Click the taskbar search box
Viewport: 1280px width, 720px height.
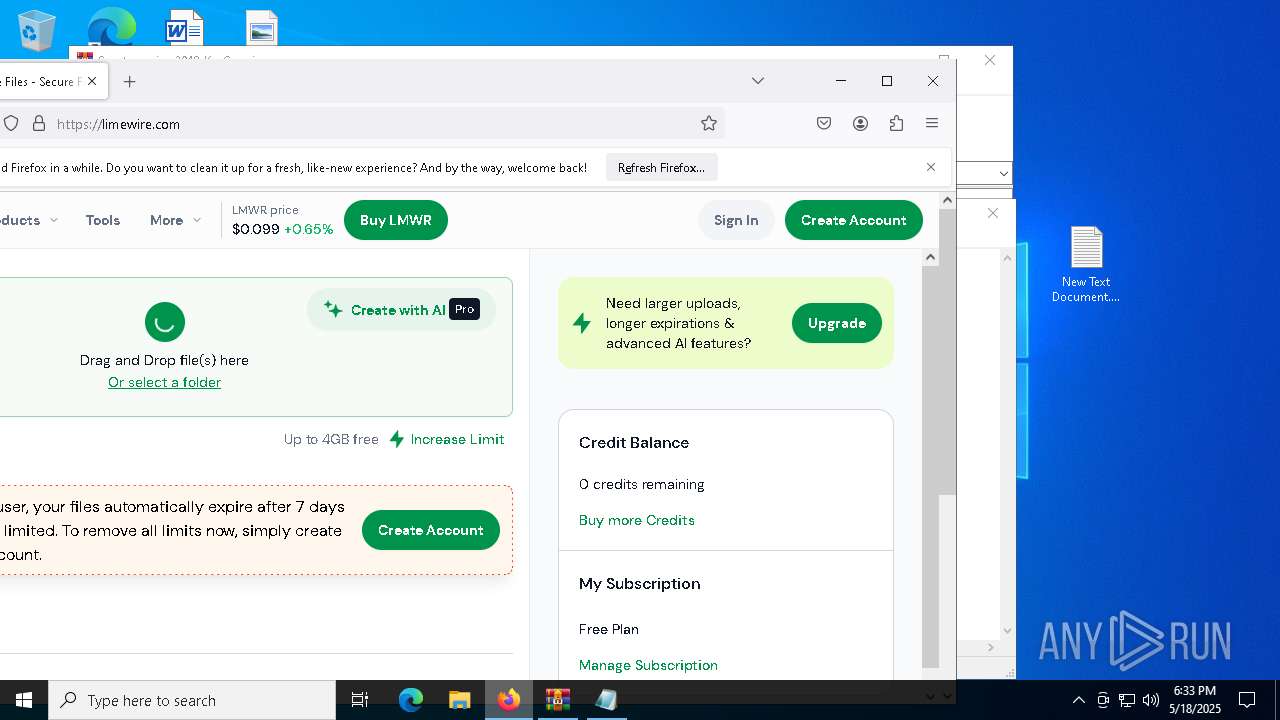(x=192, y=700)
